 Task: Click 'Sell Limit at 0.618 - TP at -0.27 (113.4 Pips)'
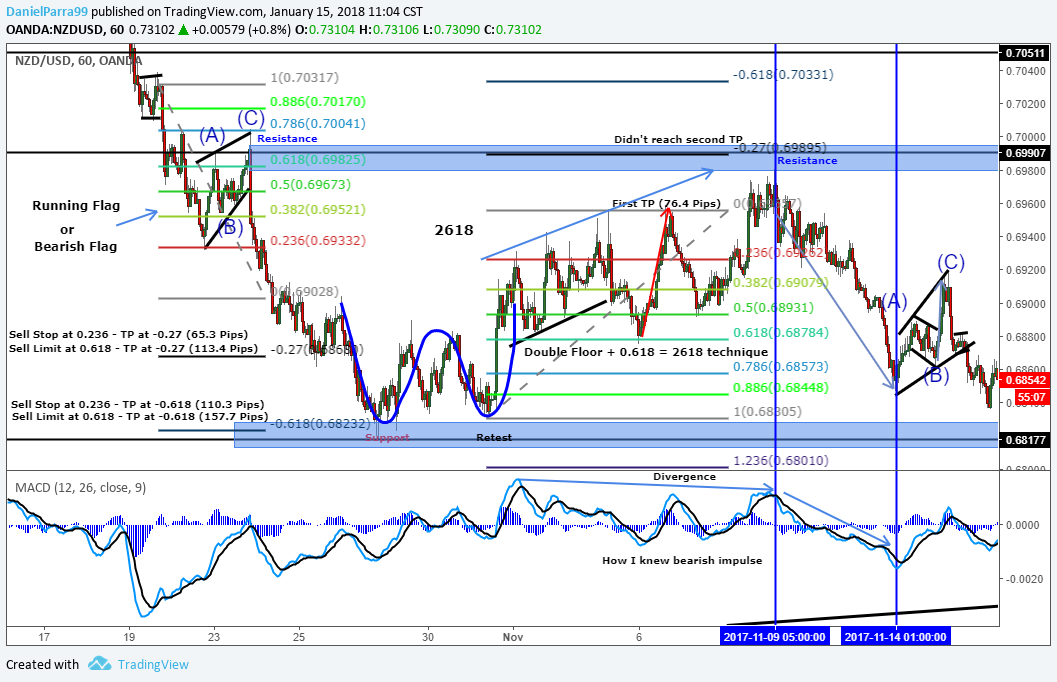133,348
